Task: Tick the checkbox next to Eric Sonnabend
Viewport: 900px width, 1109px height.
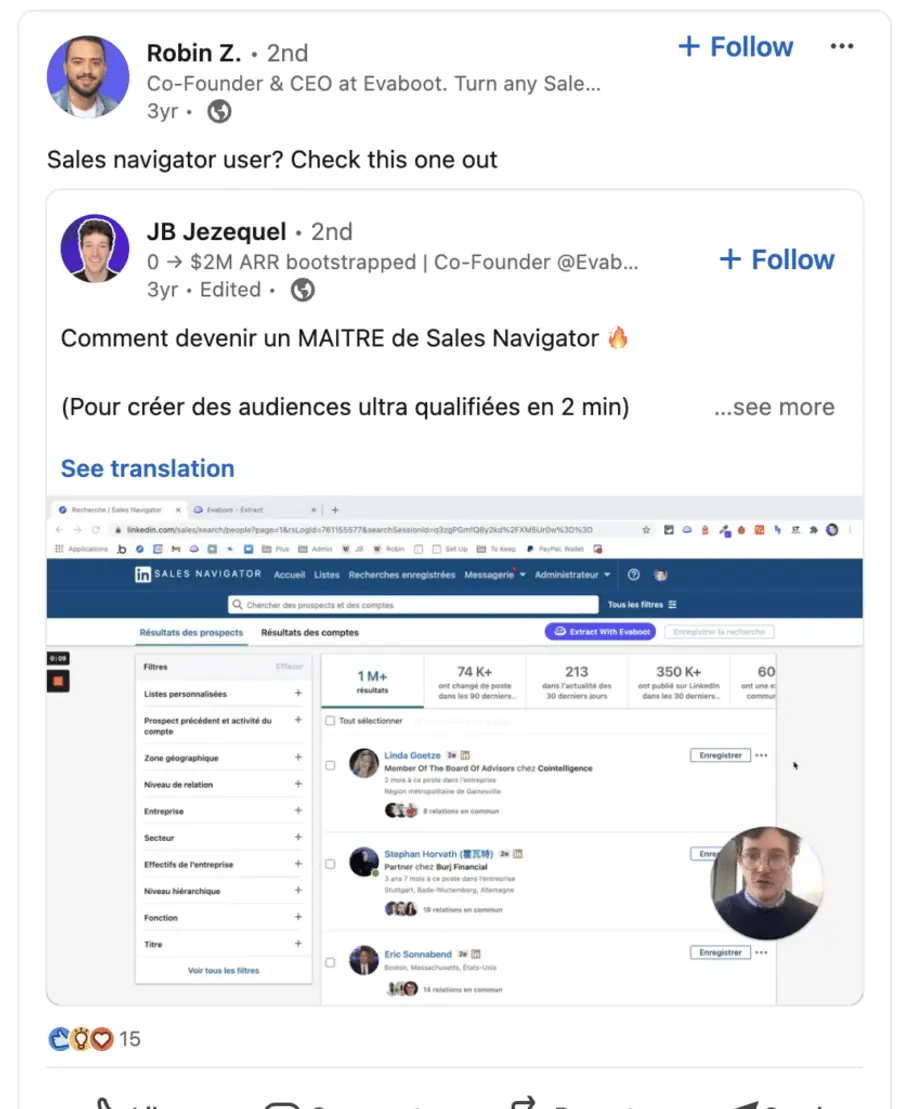Action: (329, 962)
